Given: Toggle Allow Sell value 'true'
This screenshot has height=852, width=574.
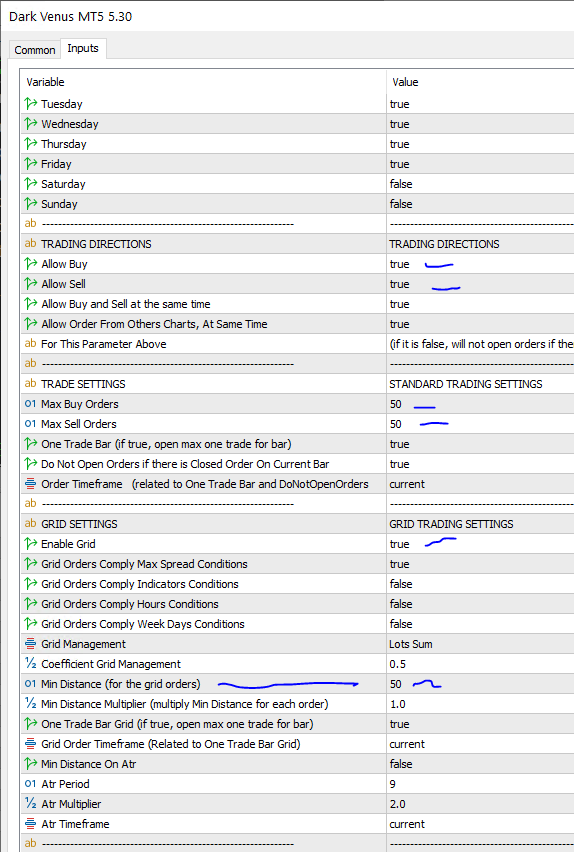Looking at the screenshot, I should 400,284.
